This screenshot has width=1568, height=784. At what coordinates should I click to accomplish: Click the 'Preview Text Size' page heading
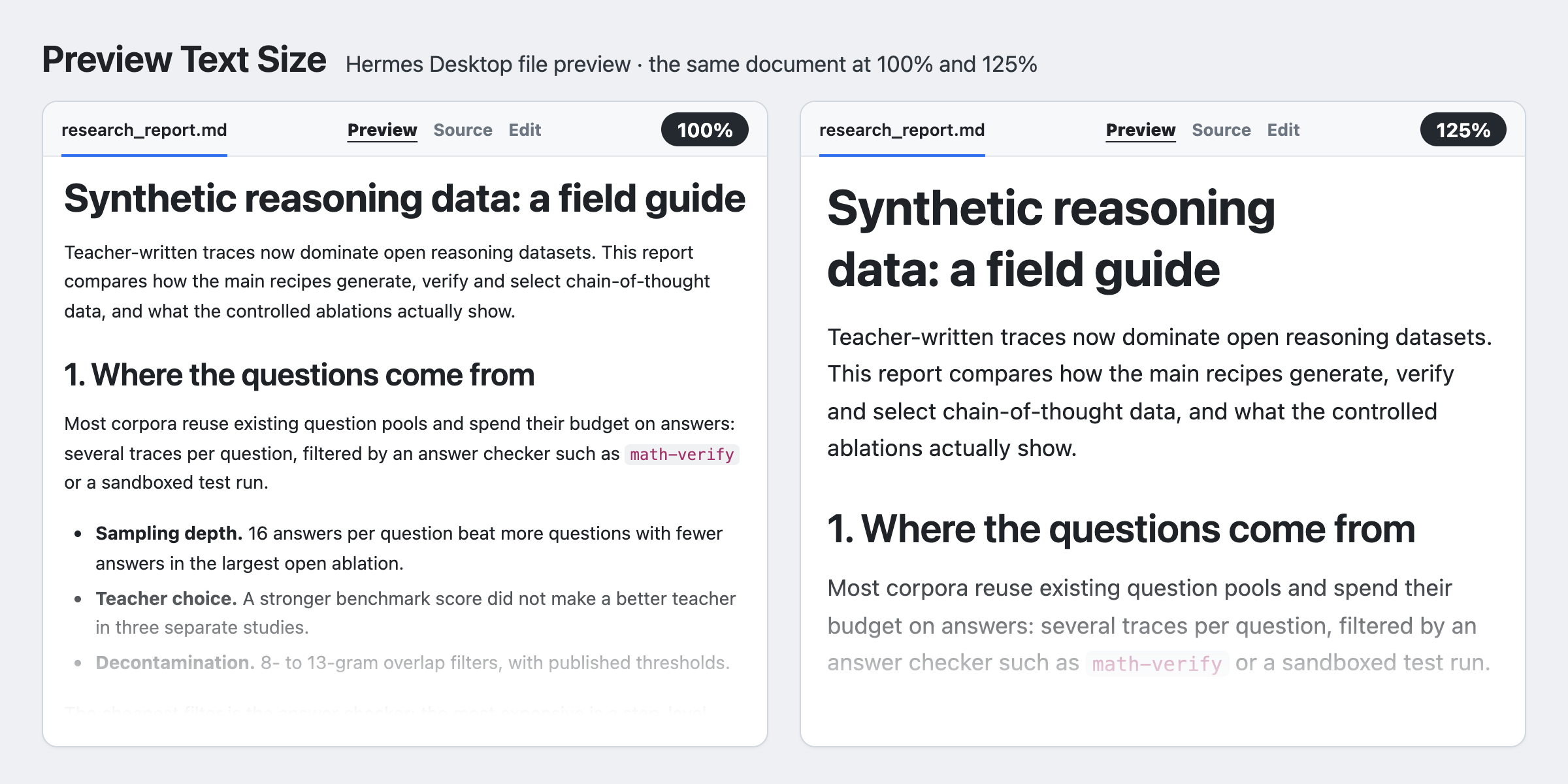[x=184, y=59]
